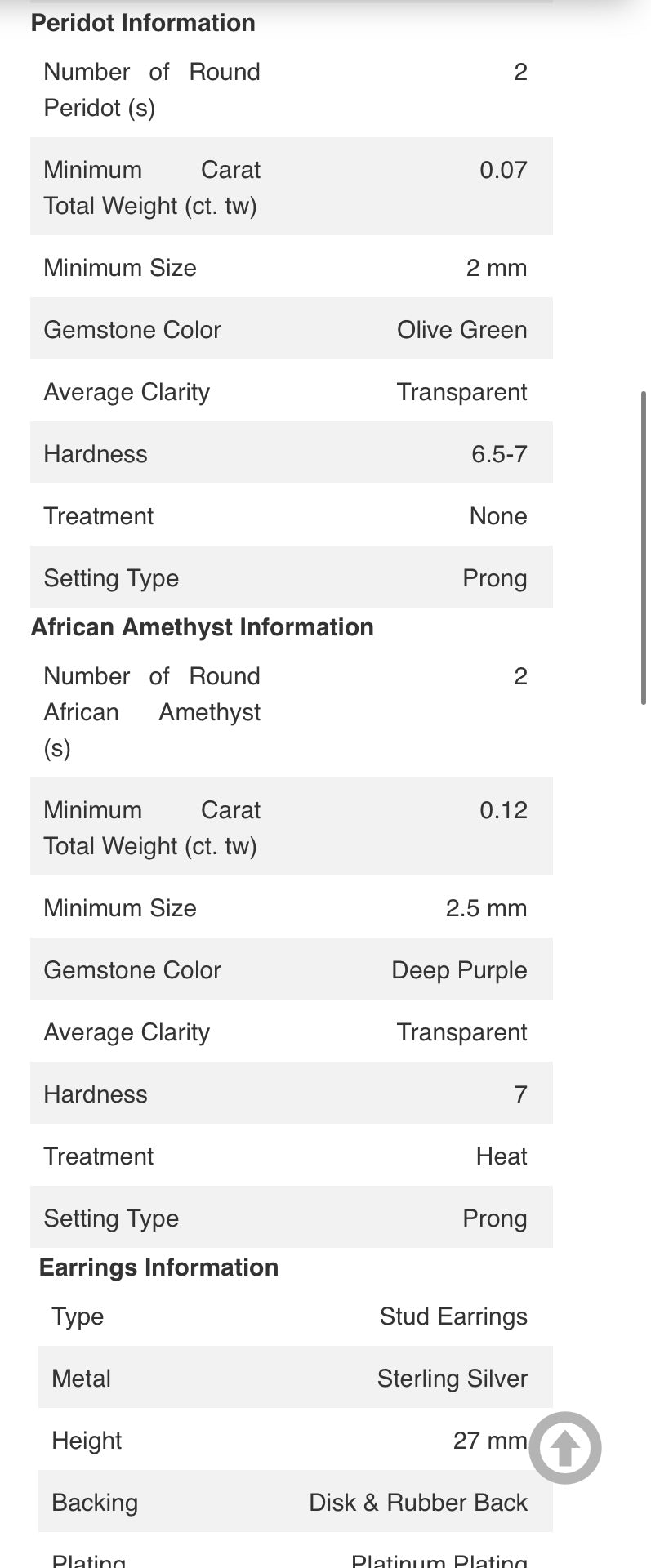Viewport: 651px width, 1568px height.
Task: Select the Earrings Information heading
Action: pos(158,1267)
